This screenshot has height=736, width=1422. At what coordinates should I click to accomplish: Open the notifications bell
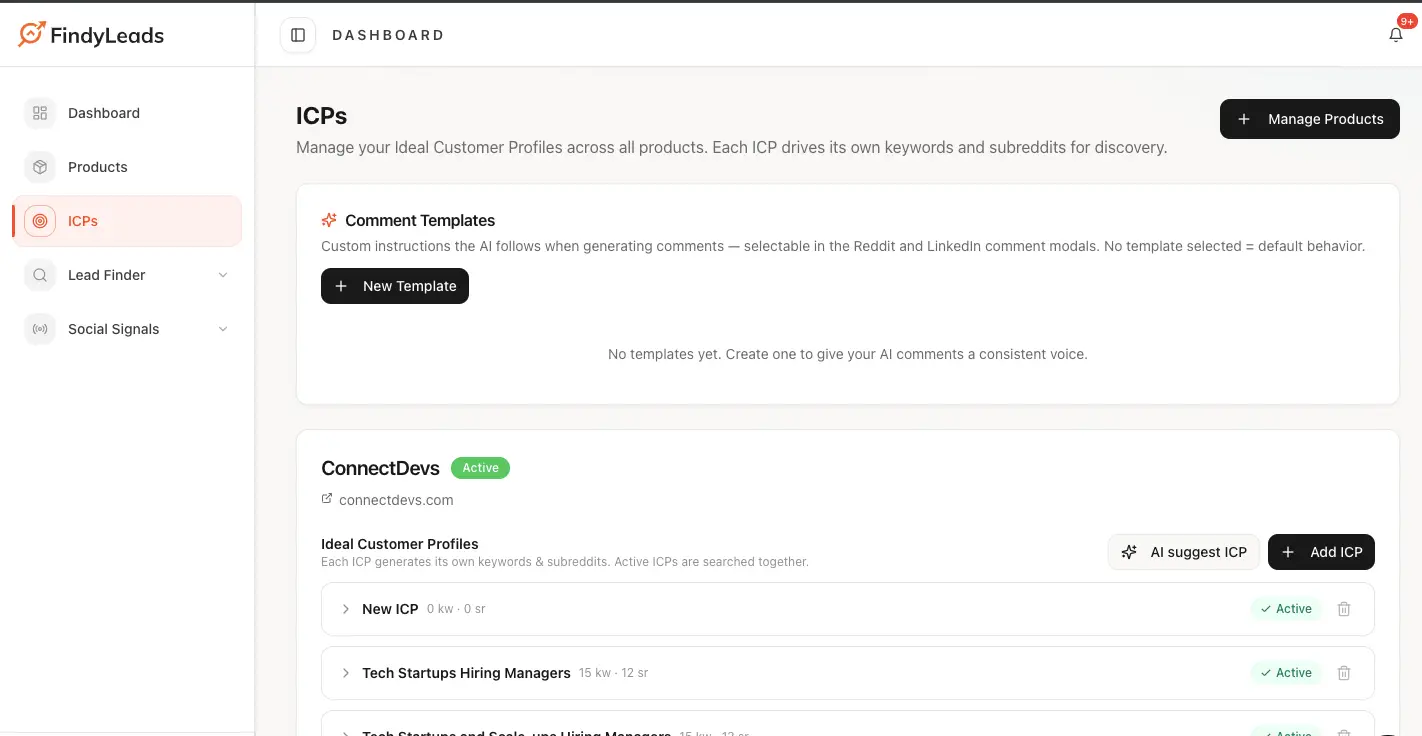tap(1396, 35)
